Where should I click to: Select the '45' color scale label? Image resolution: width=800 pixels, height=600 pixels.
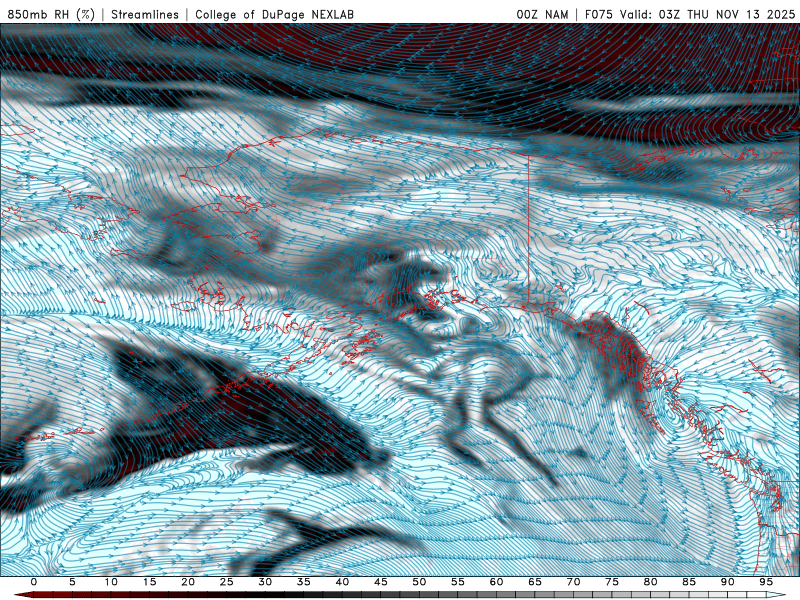[381, 582]
